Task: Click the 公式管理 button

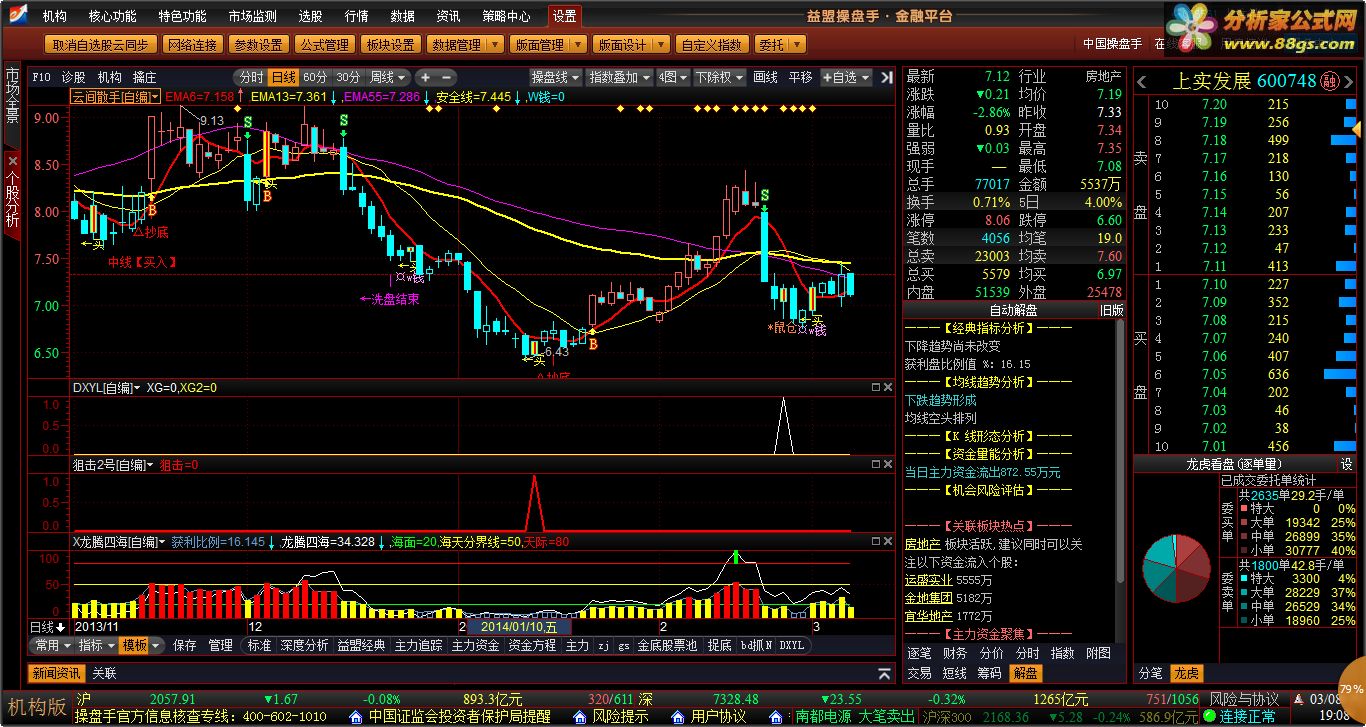Action: pyautogui.click(x=324, y=45)
